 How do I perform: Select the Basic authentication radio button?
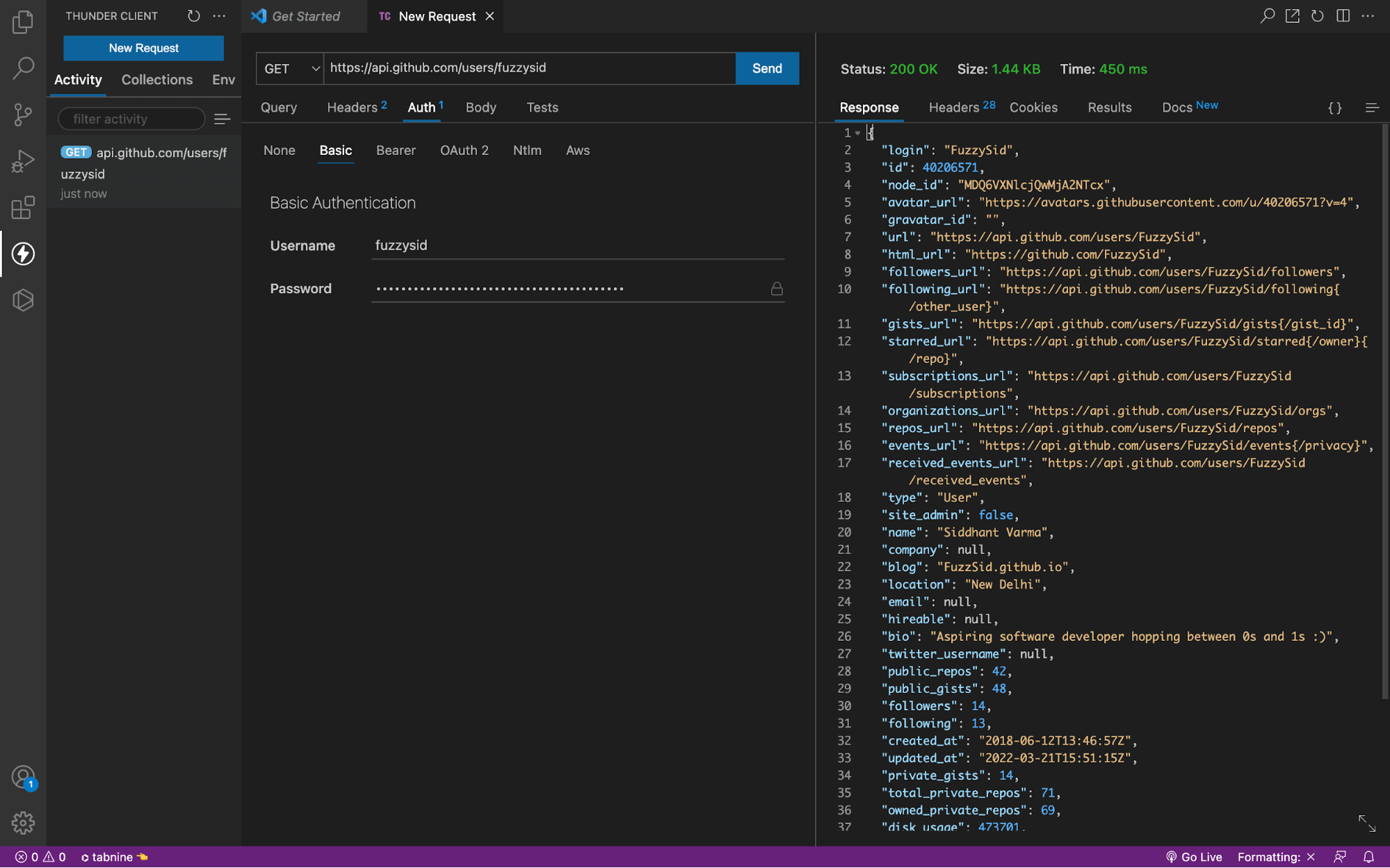click(x=335, y=150)
